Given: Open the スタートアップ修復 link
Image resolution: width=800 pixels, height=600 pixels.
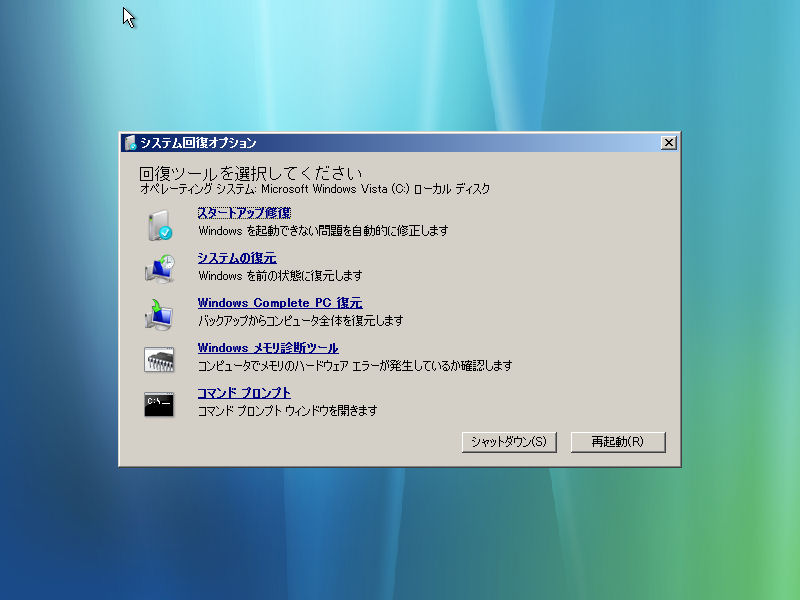Looking at the screenshot, I should [x=244, y=213].
